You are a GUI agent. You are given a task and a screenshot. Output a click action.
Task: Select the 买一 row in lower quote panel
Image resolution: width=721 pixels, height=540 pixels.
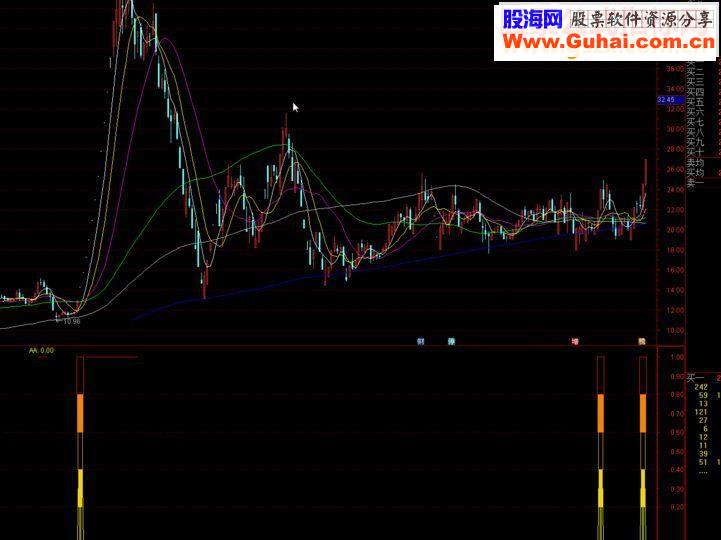(704, 378)
